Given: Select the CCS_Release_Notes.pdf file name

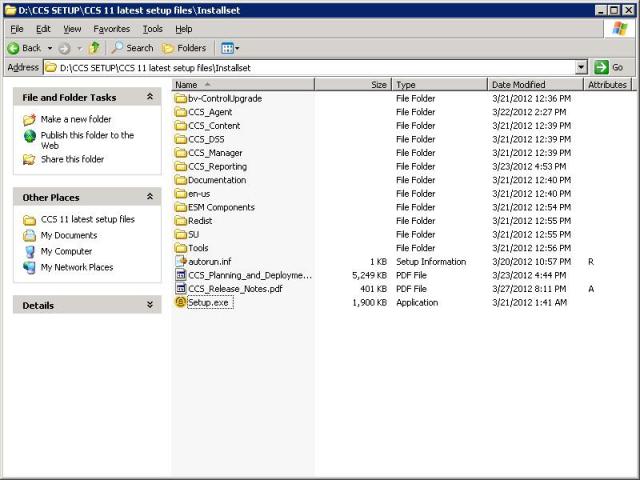Looking at the screenshot, I should [236, 289].
